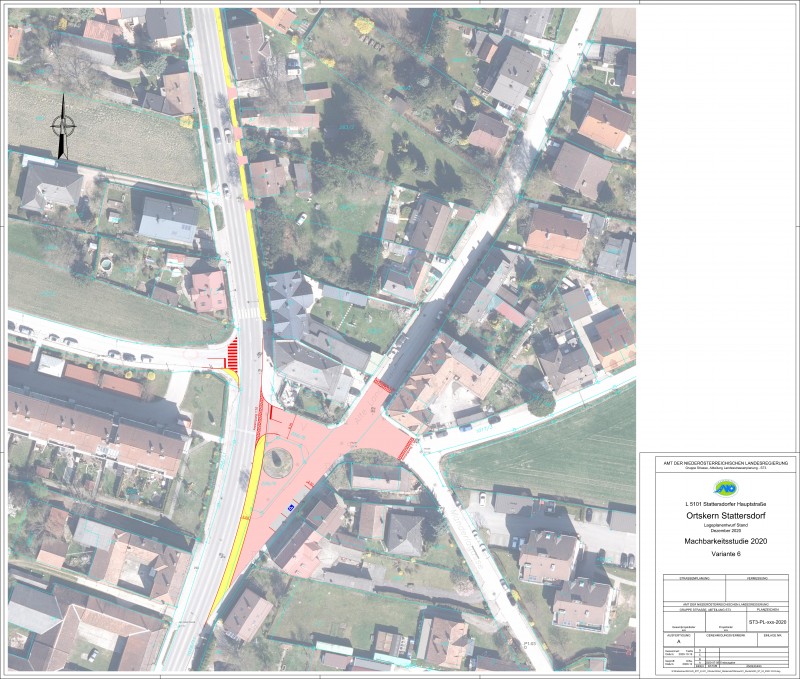Click the roundabout center island on the plan

[278, 462]
